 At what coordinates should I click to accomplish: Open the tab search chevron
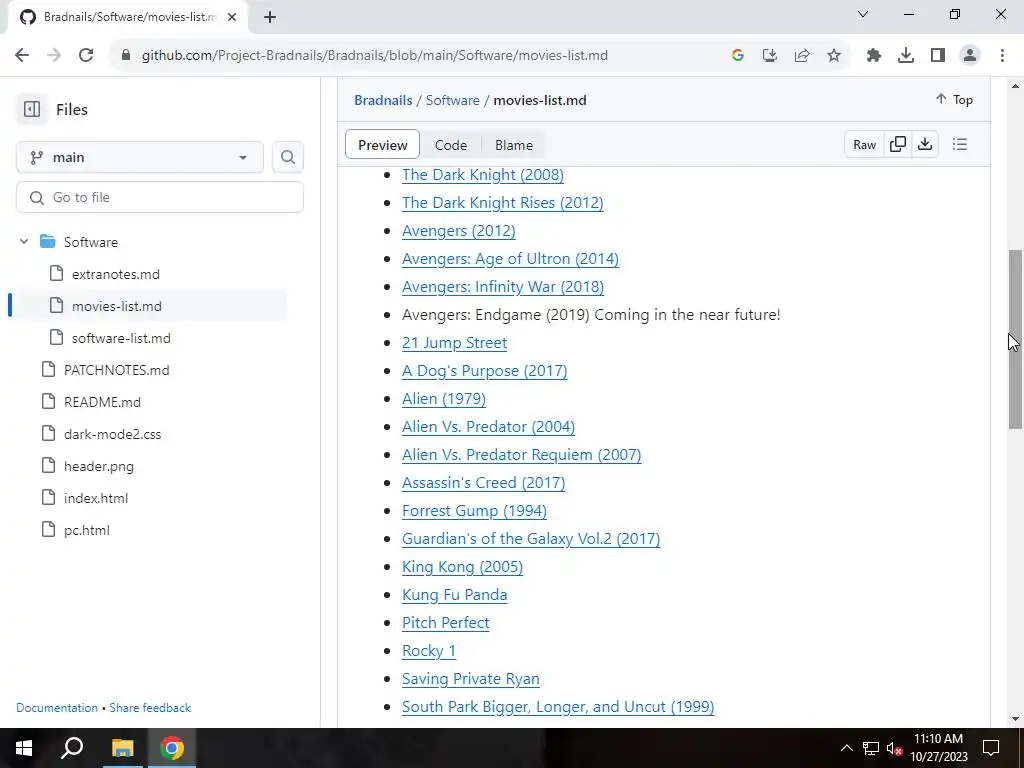pyautogui.click(x=863, y=14)
